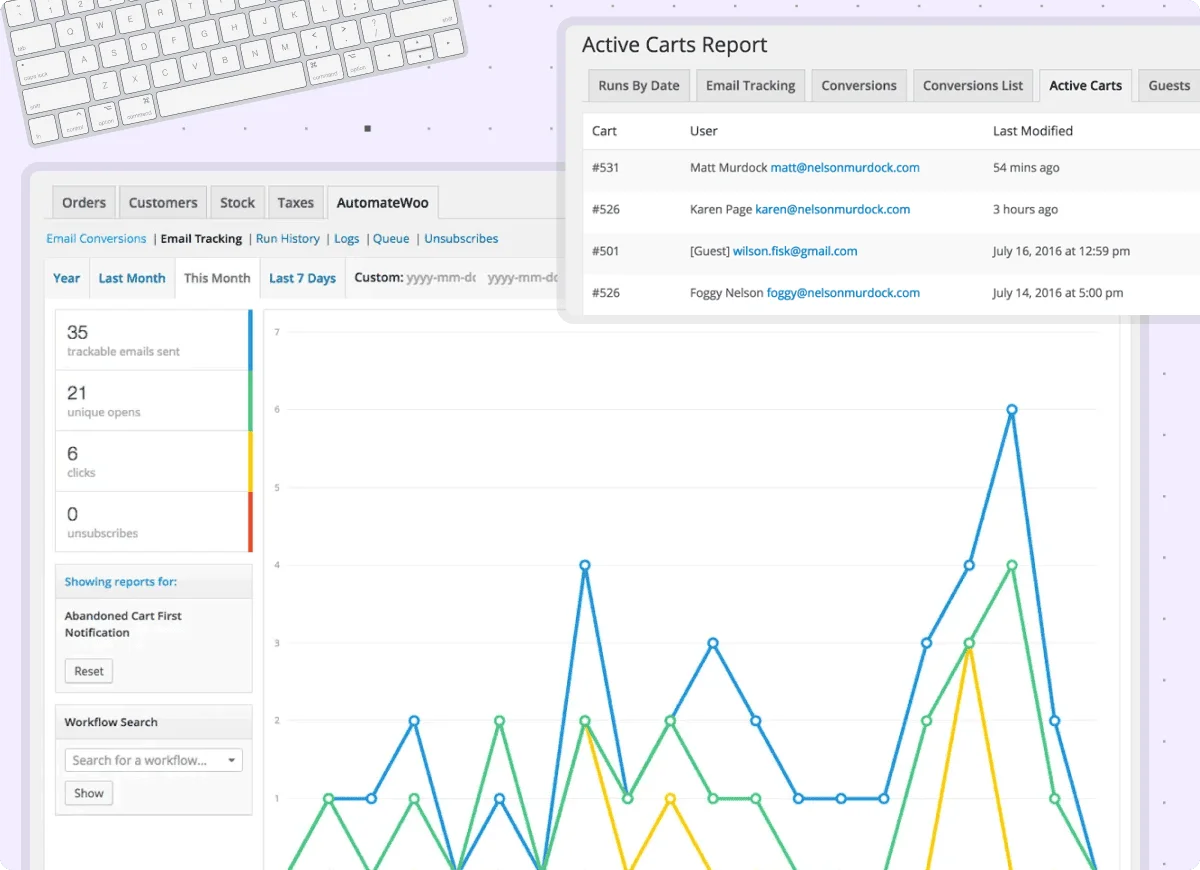Select the Last Month range
Viewport: 1200px width, 870px height.
tap(132, 278)
